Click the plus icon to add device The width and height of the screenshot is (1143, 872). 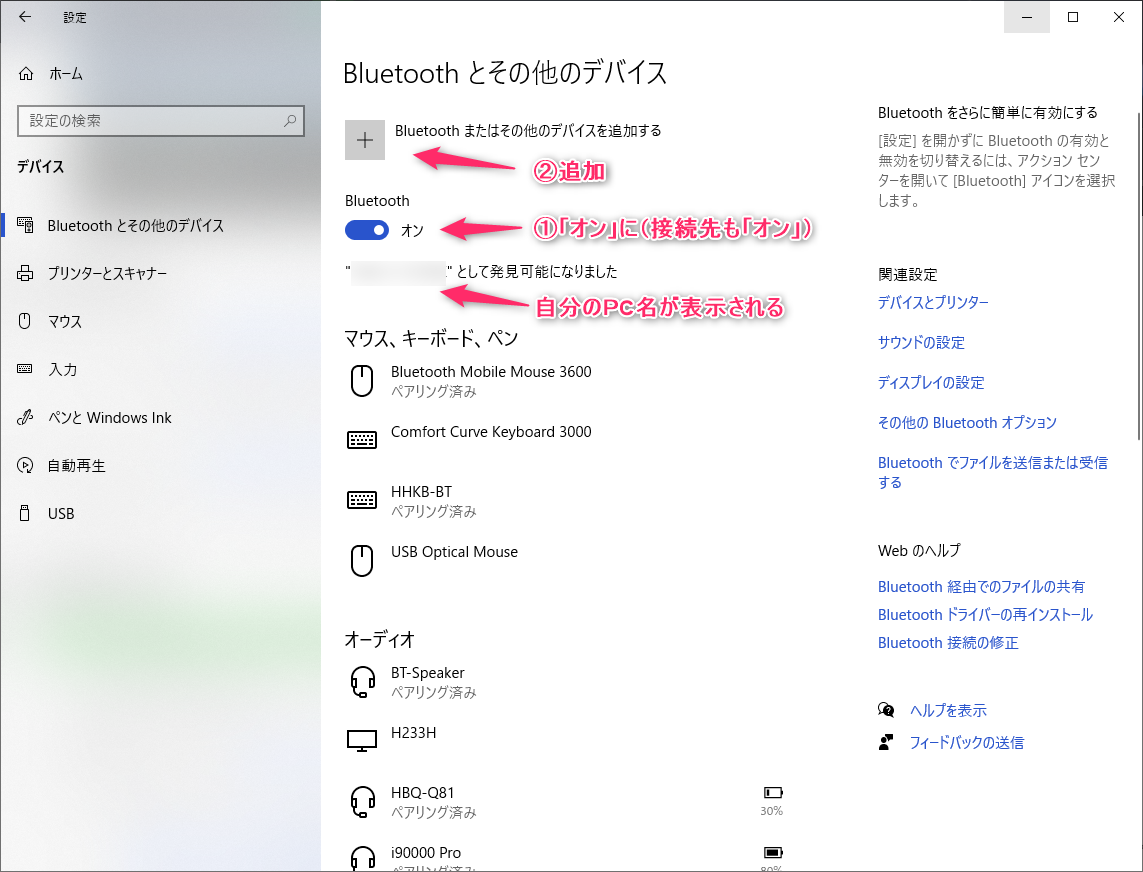coord(364,140)
